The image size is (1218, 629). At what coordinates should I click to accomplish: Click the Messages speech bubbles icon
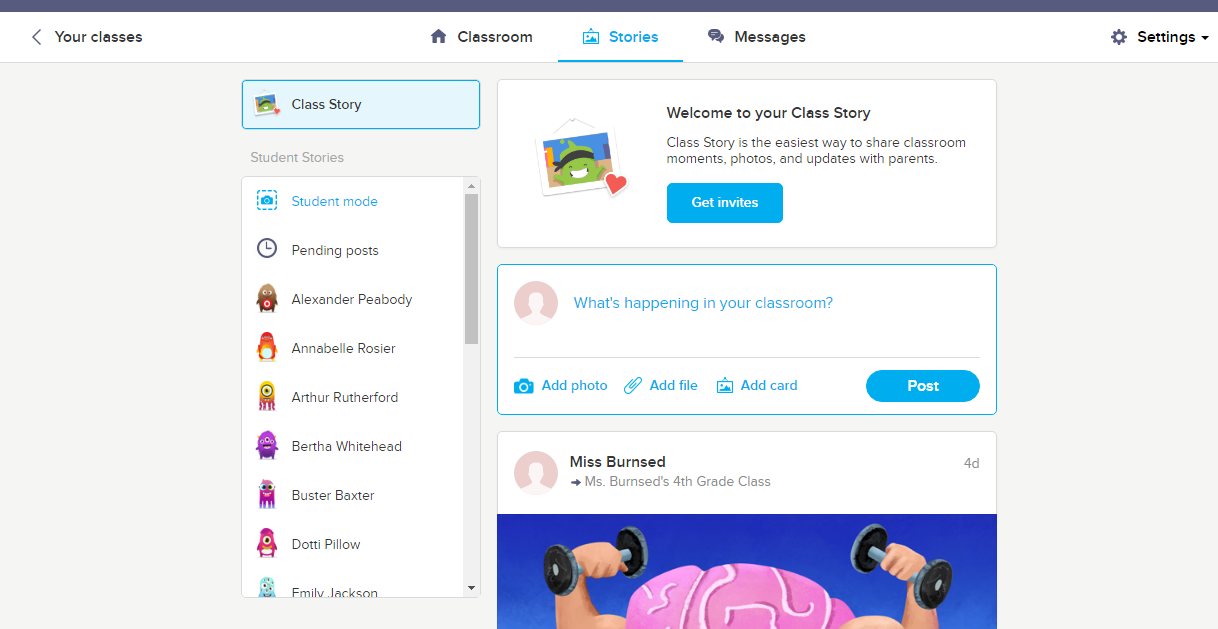click(716, 37)
